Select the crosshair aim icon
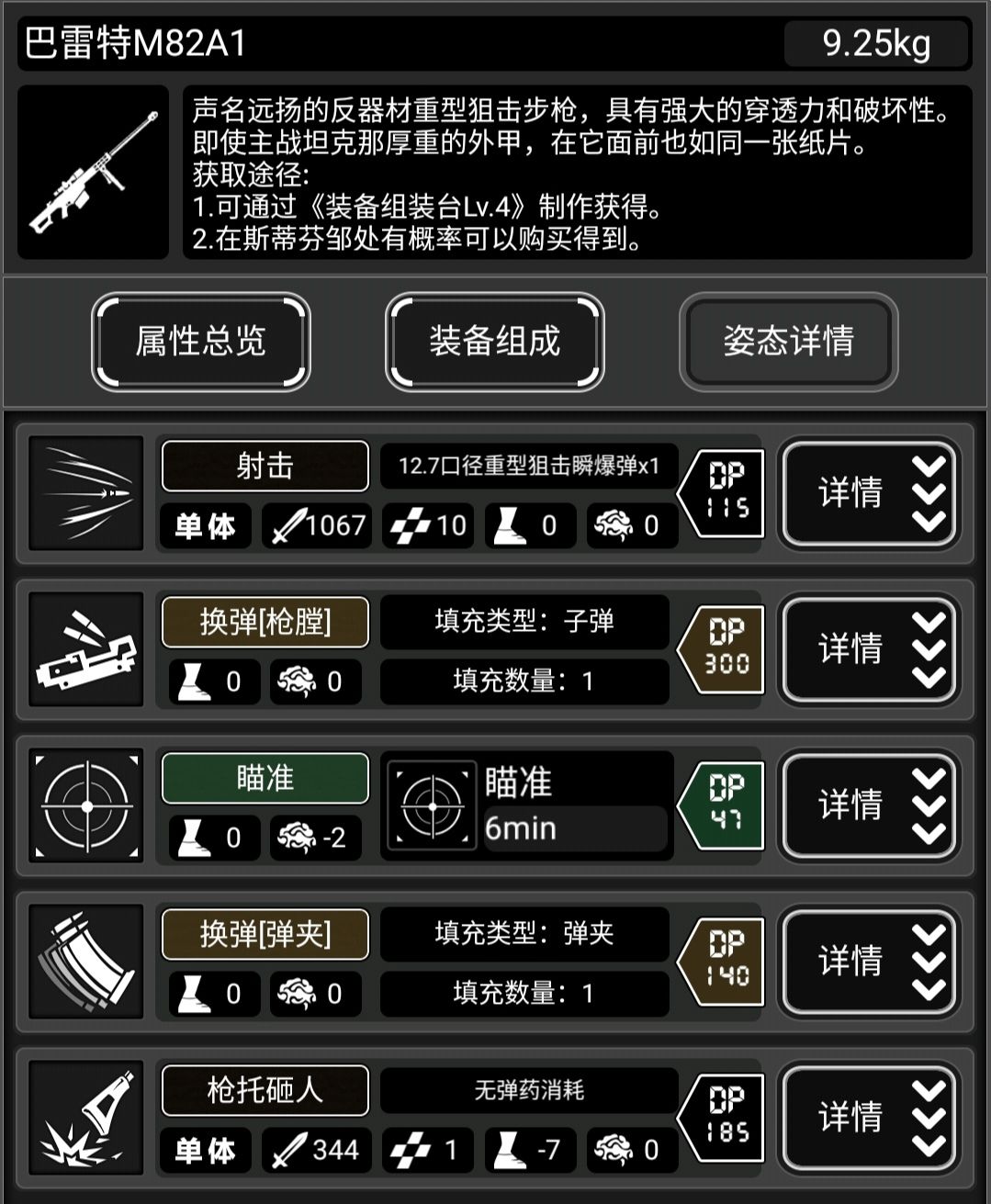The image size is (991, 1204). (x=86, y=805)
